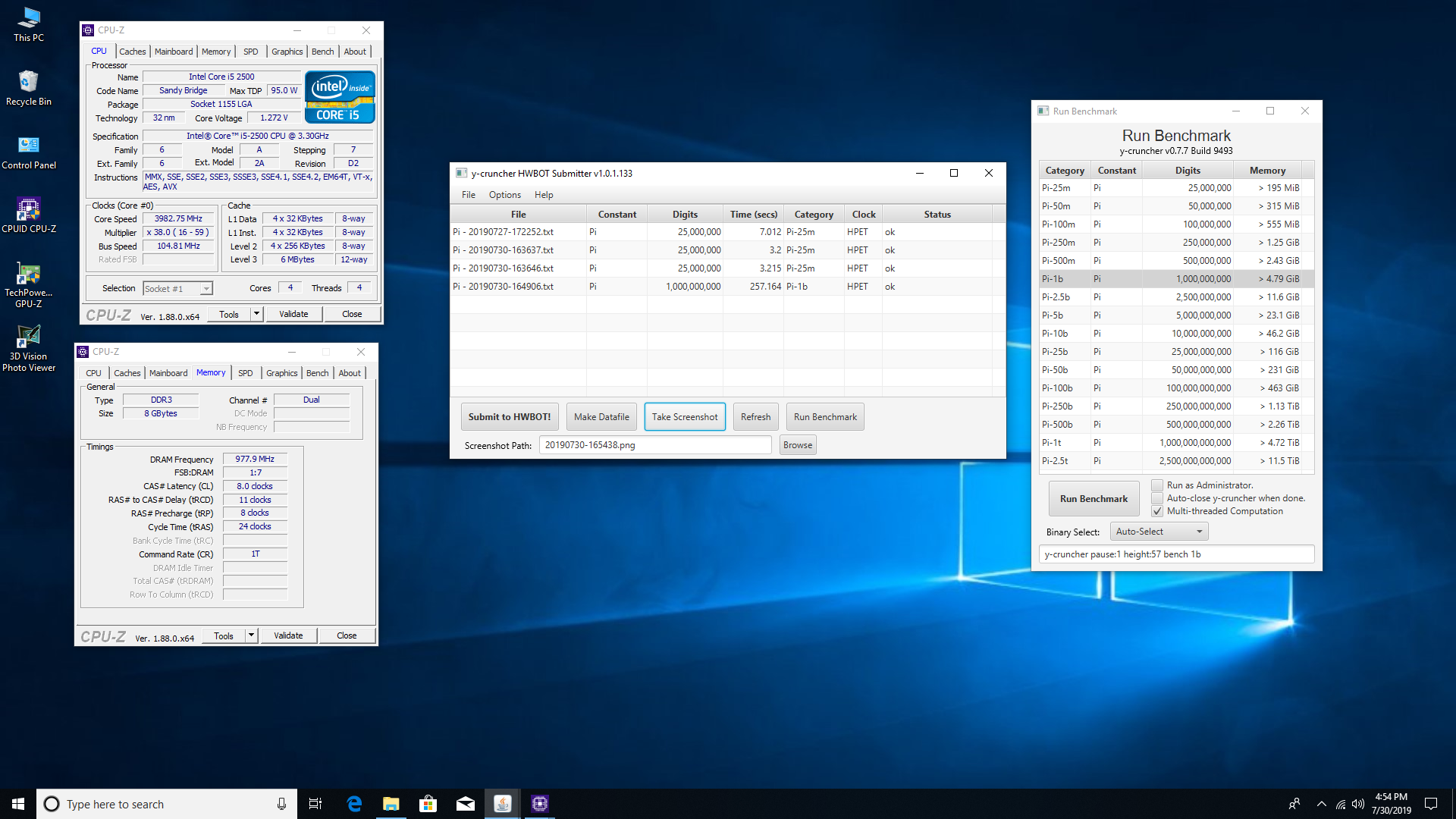Viewport: 1456px width, 819px height.
Task: Sort benchmark list by Memory column
Action: tap(1267, 171)
